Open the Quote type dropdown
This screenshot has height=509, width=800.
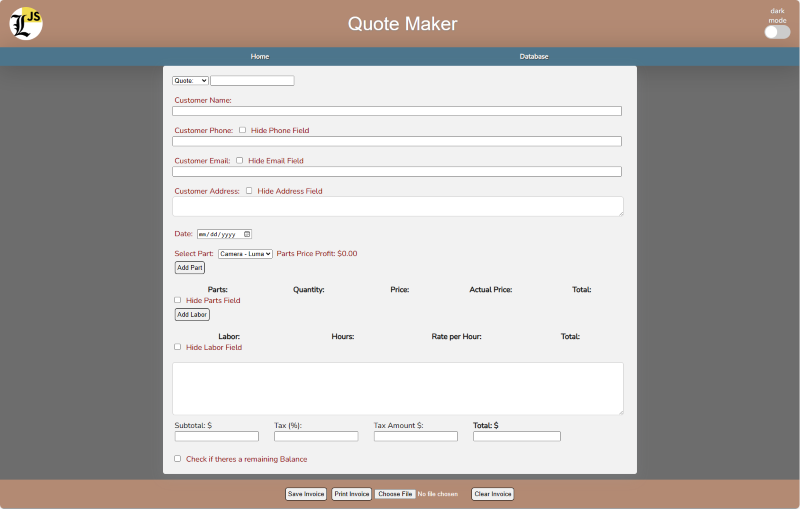(190, 81)
